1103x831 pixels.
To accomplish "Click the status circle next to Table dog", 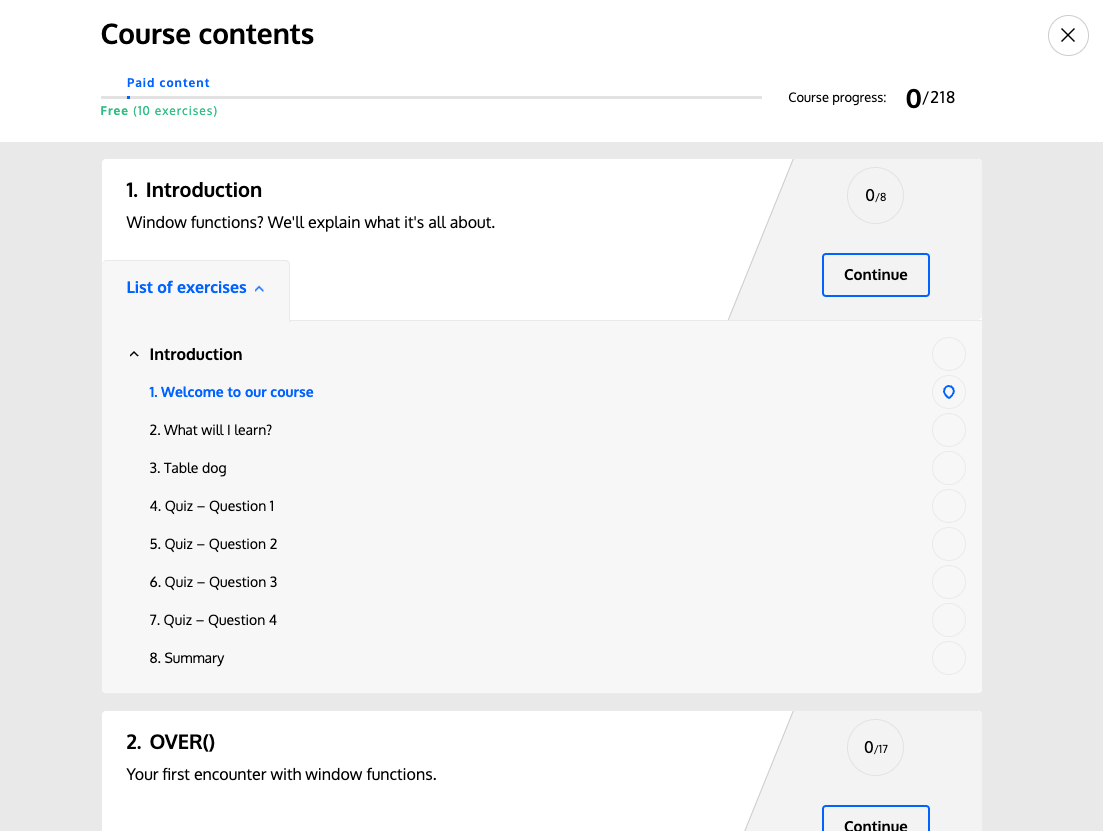I will click(949, 468).
